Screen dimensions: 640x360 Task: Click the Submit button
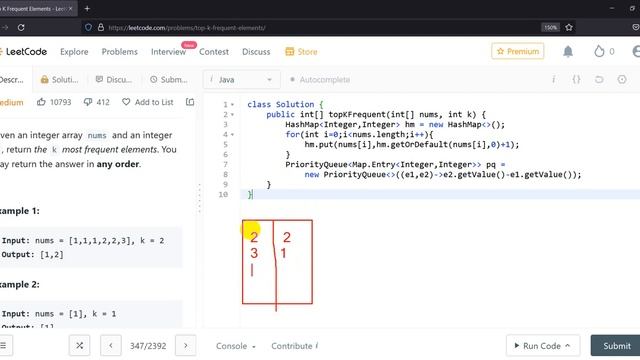pos(616,346)
